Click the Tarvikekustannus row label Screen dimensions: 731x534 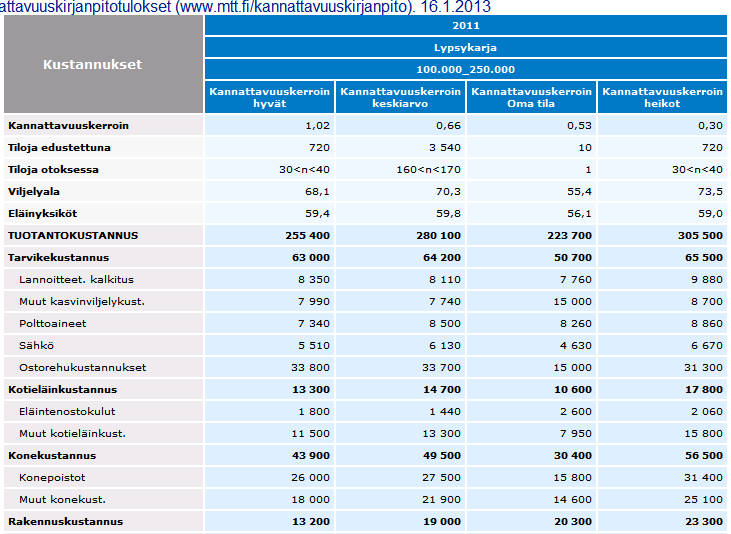point(58,257)
